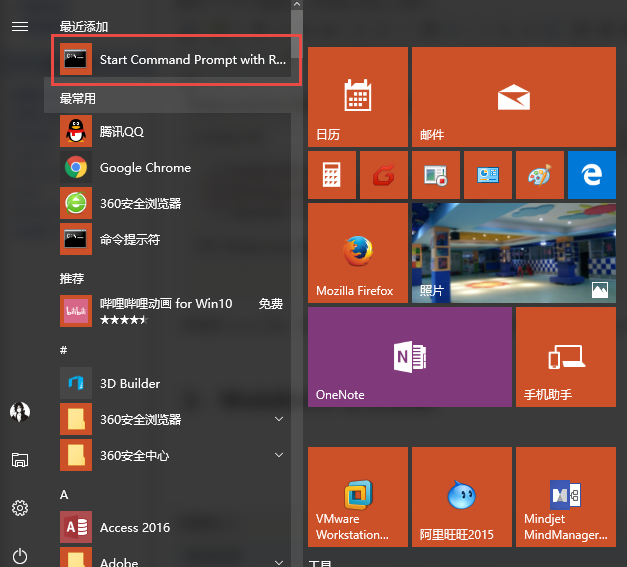Select the suggested 哔哩哔哩动画 for Win10 app
The image size is (627, 567).
175,311
